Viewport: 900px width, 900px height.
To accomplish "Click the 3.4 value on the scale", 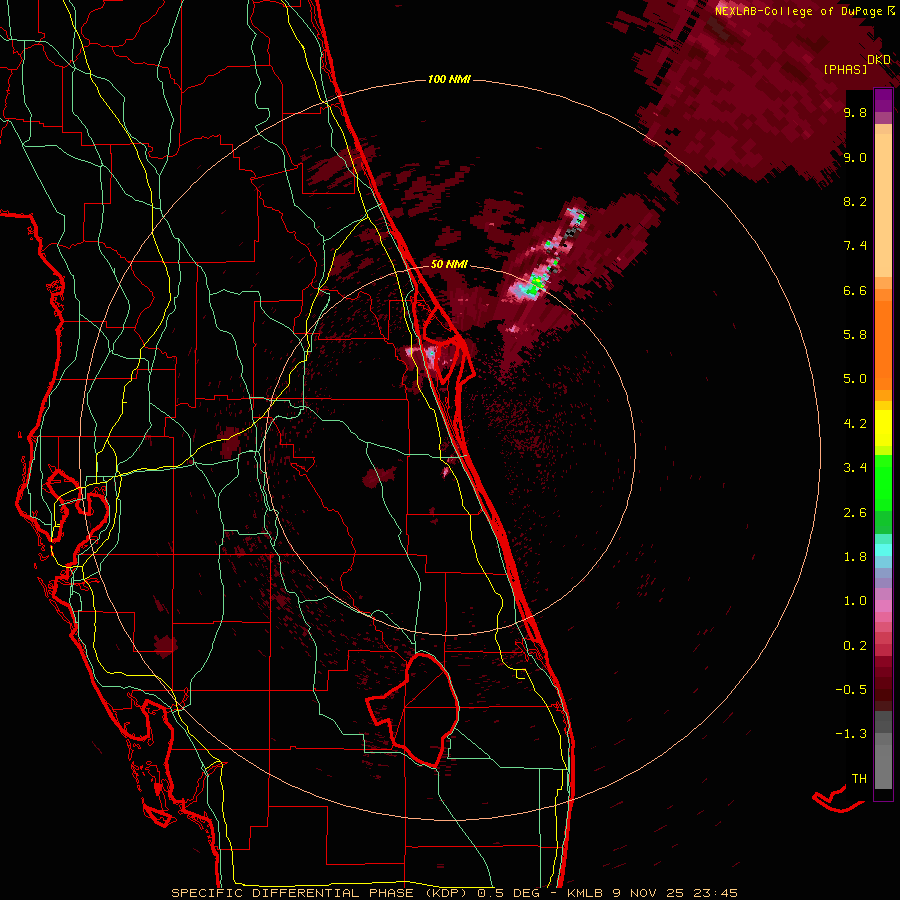I will coord(855,468).
